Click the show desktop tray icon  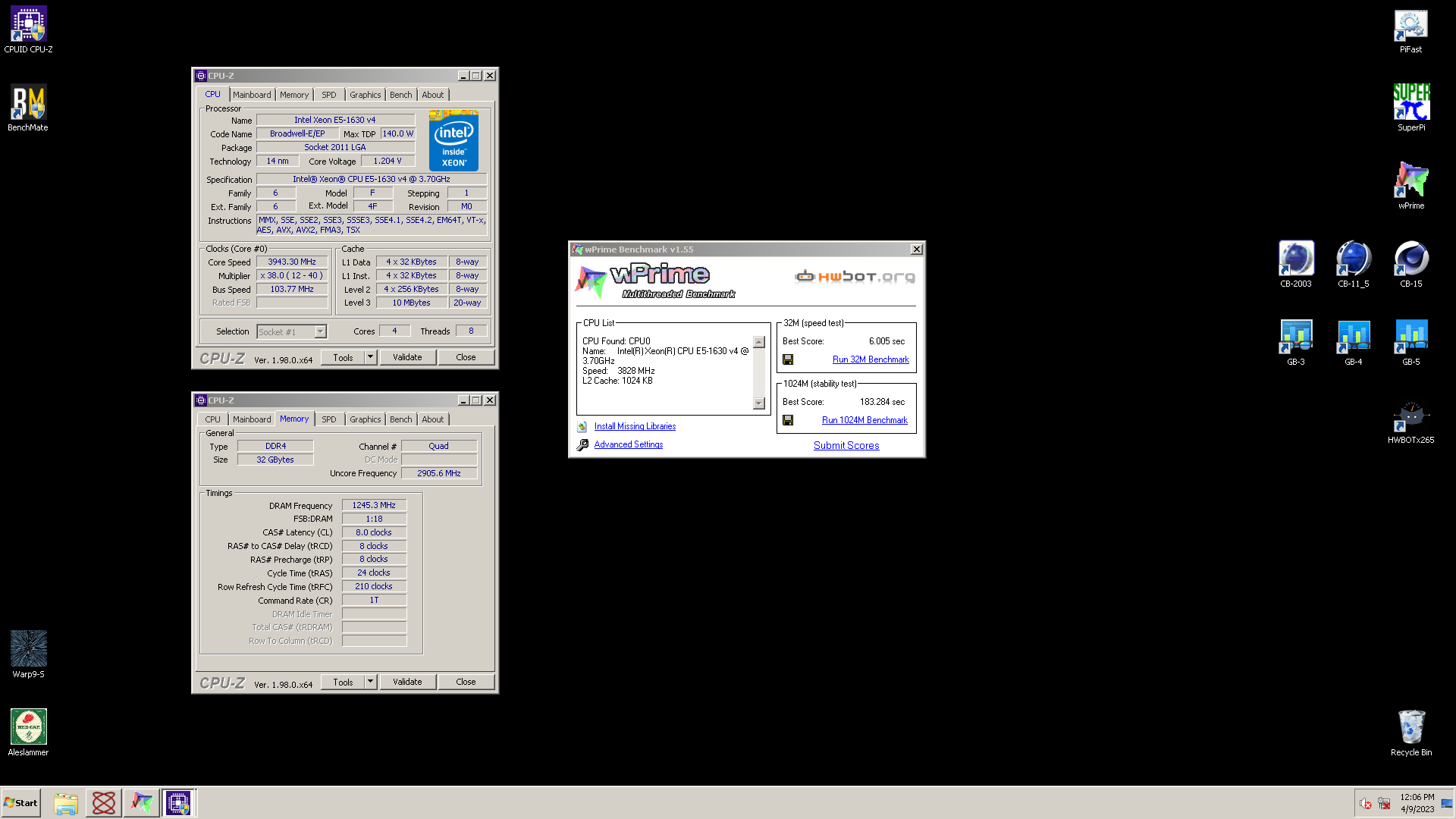click(1447, 804)
